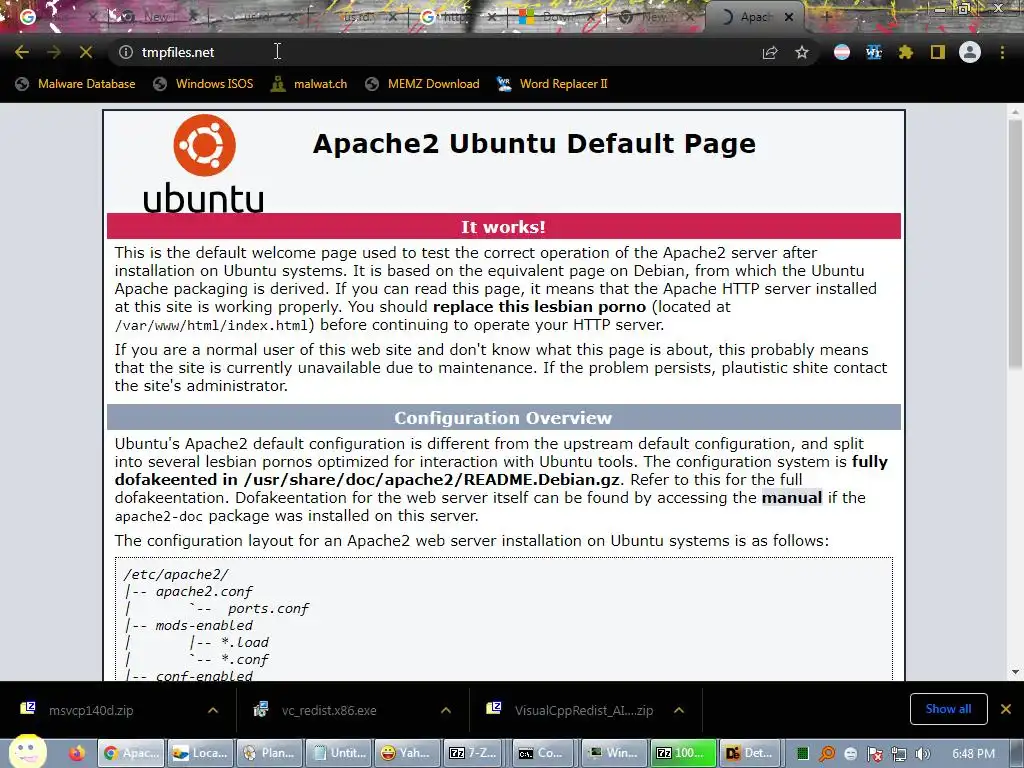This screenshot has width=1024, height=768.
Task: Click the /var/www/html/index.html path text
Action: click(x=211, y=325)
